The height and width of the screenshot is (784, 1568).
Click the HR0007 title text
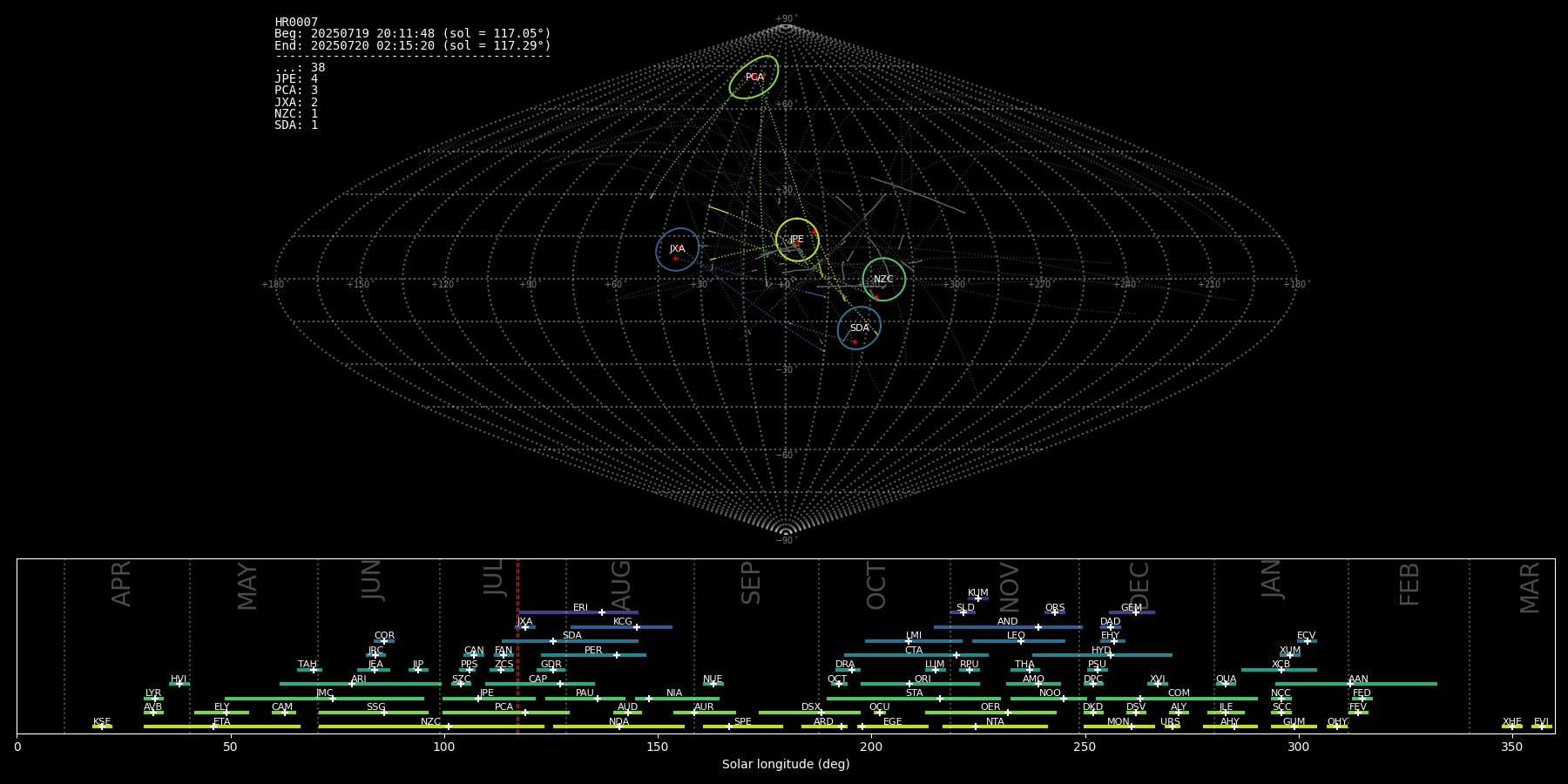click(296, 23)
